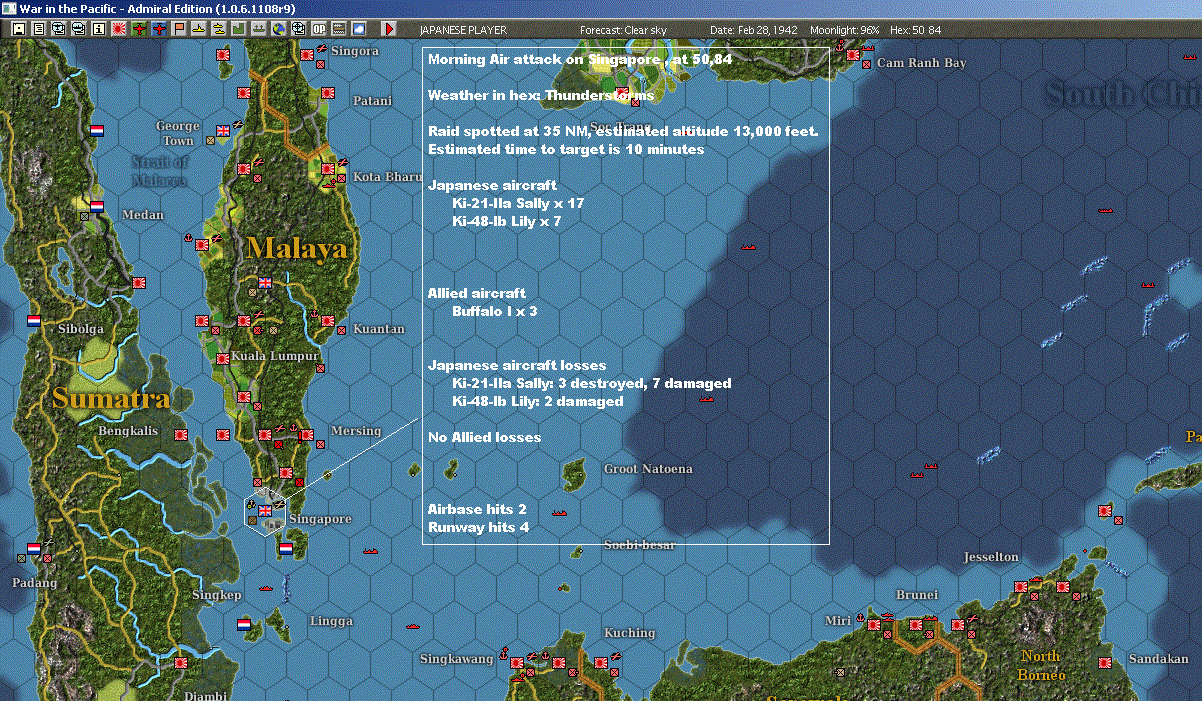The height and width of the screenshot is (701, 1202).
Task: Click the Singkawang map label
Action: (457, 658)
